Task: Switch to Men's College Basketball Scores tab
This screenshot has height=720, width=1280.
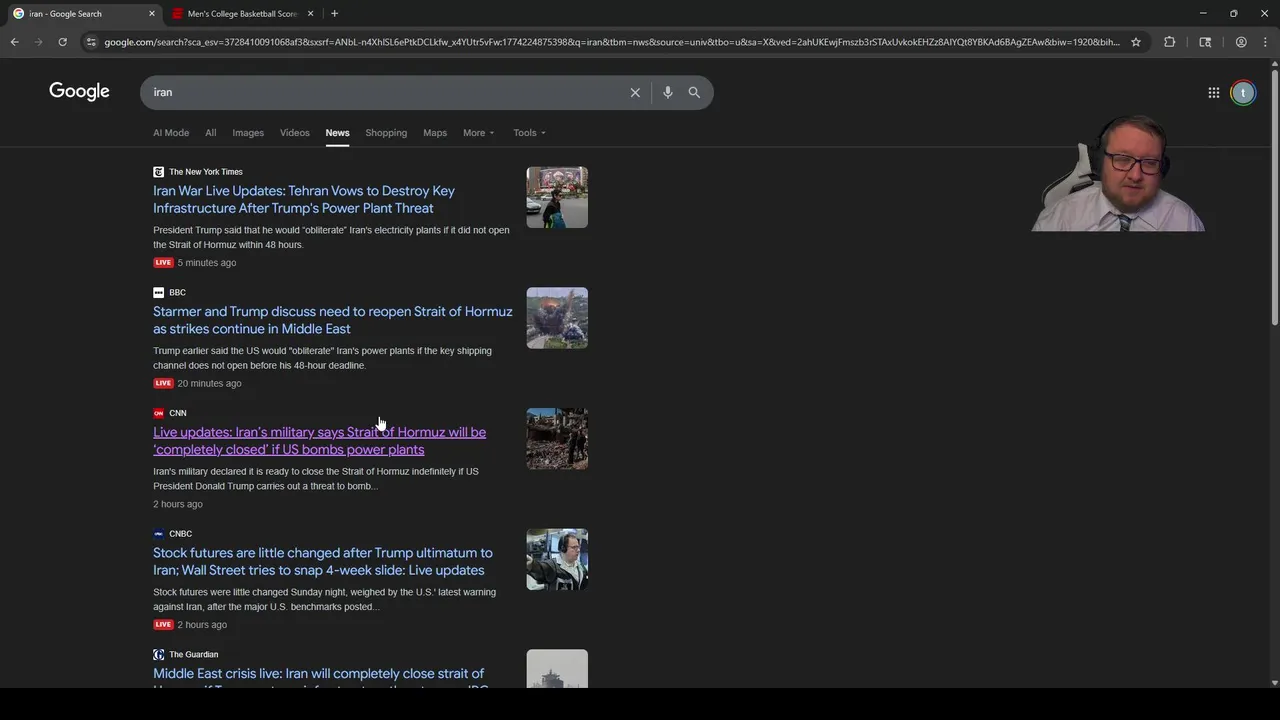Action: click(x=243, y=14)
